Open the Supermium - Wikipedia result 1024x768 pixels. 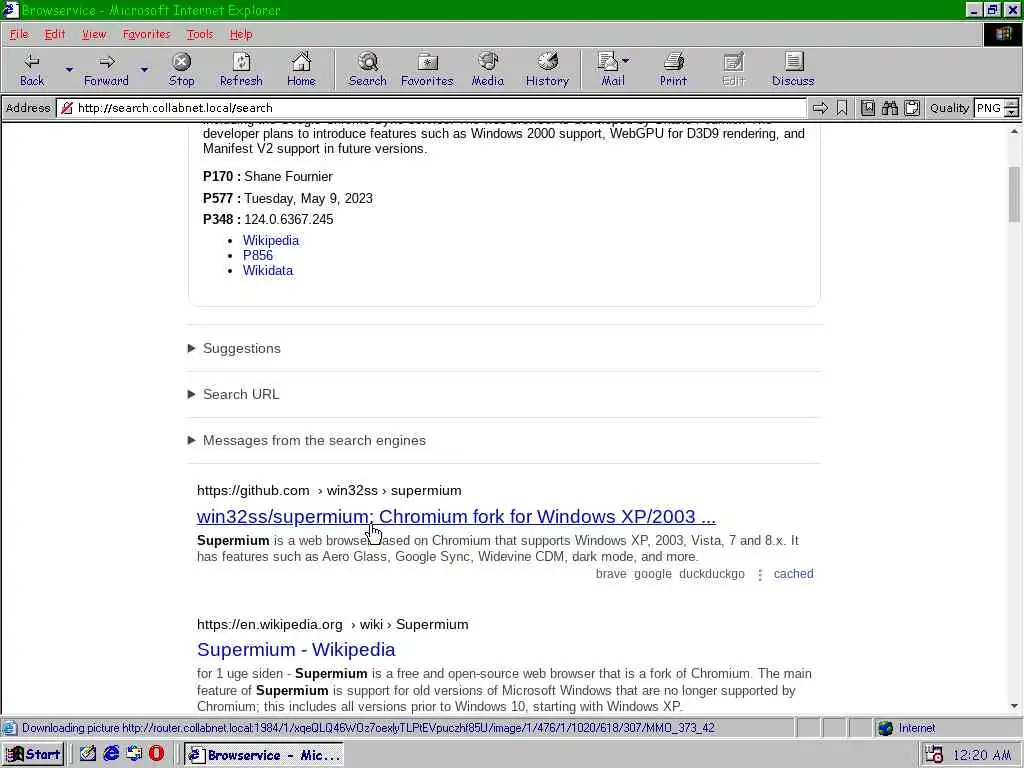click(296, 650)
